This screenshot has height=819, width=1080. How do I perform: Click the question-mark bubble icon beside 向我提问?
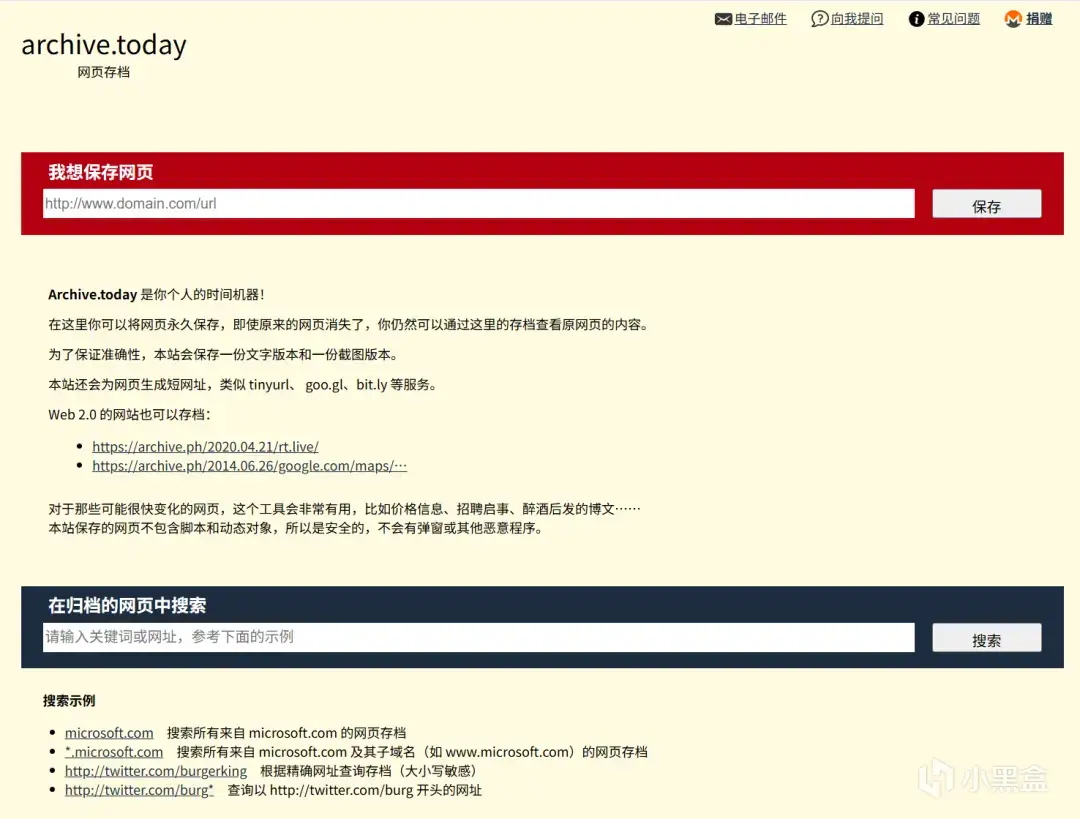click(820, 19)
